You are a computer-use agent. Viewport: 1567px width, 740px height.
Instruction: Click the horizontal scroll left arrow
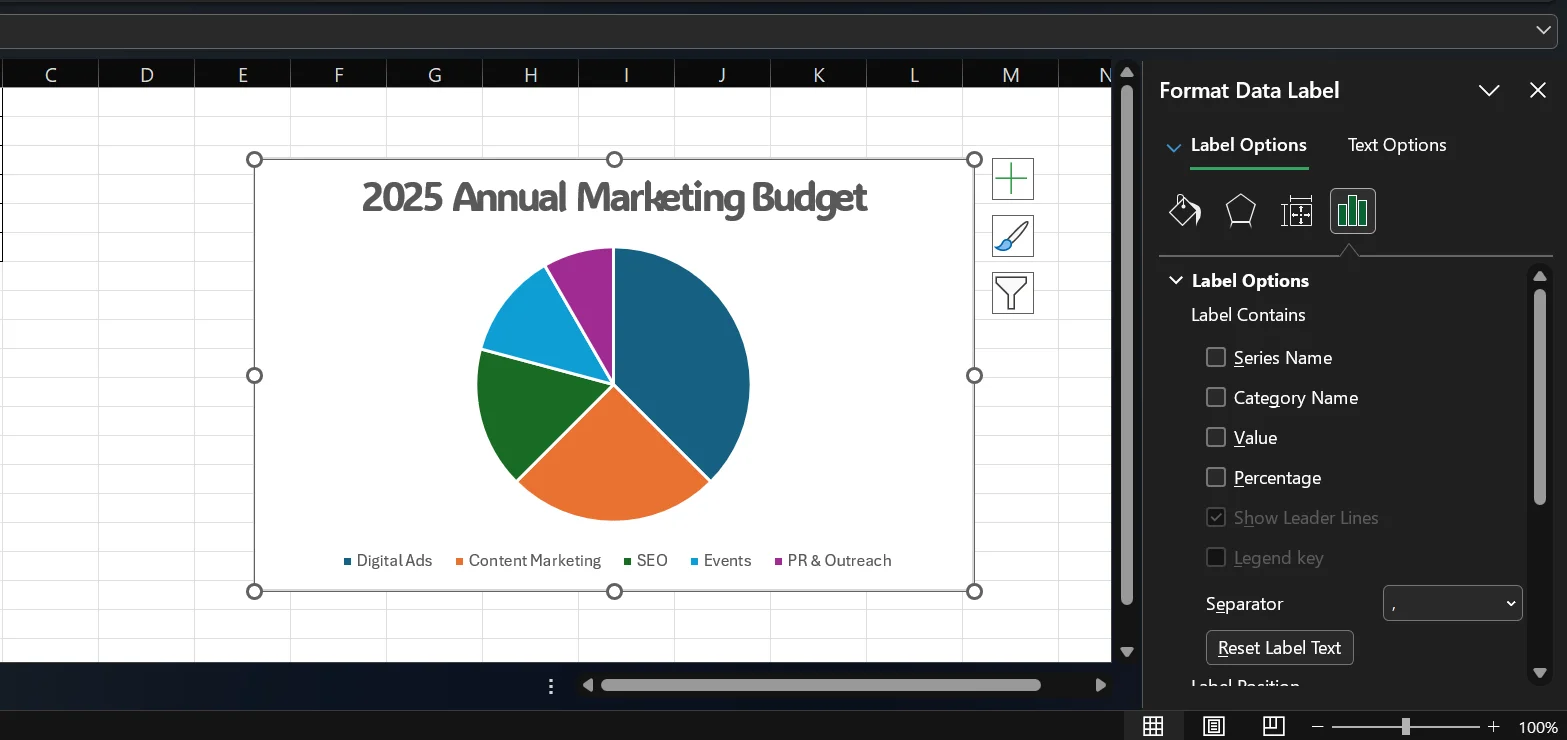pos(588,686)
